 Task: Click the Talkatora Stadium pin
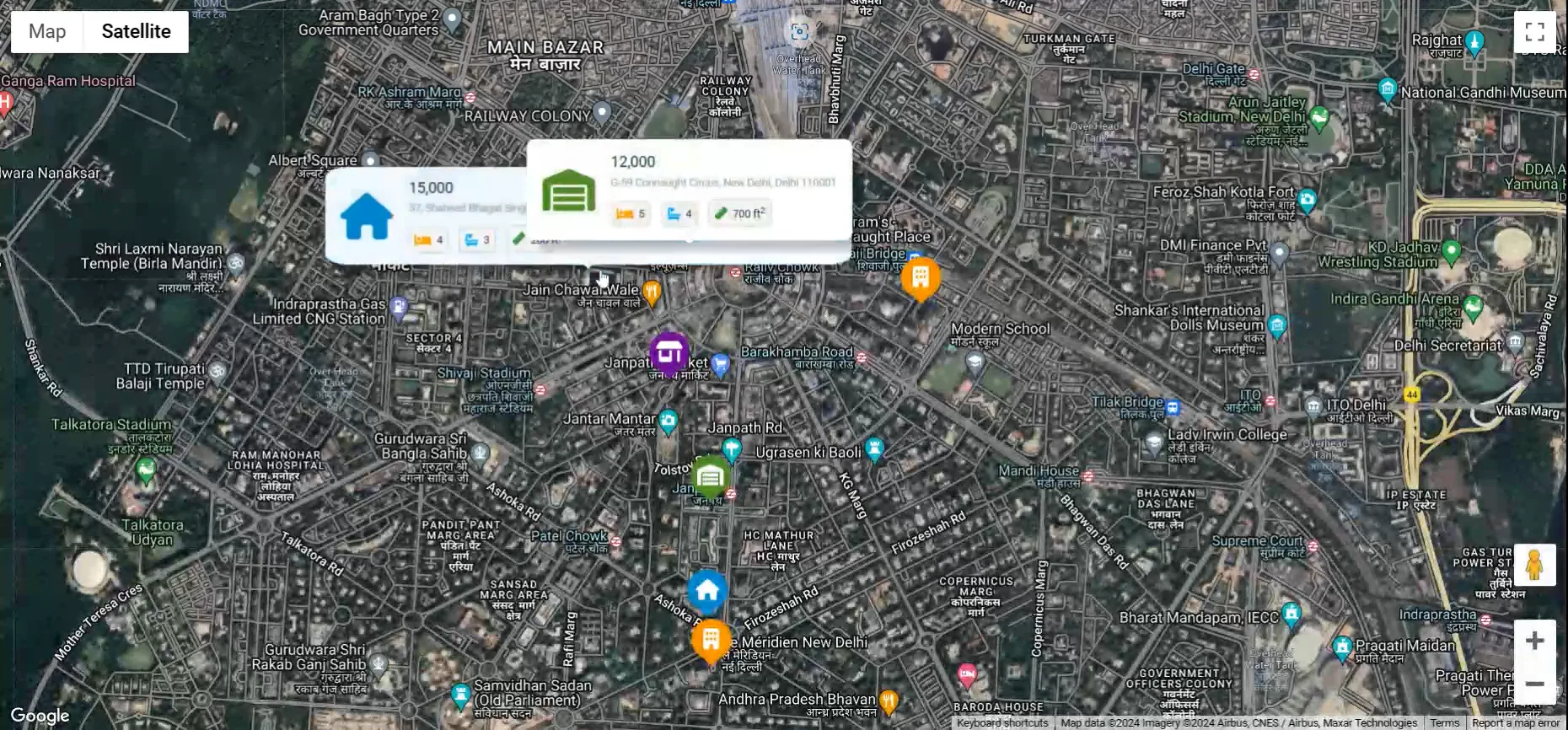(x=146, y=470)
